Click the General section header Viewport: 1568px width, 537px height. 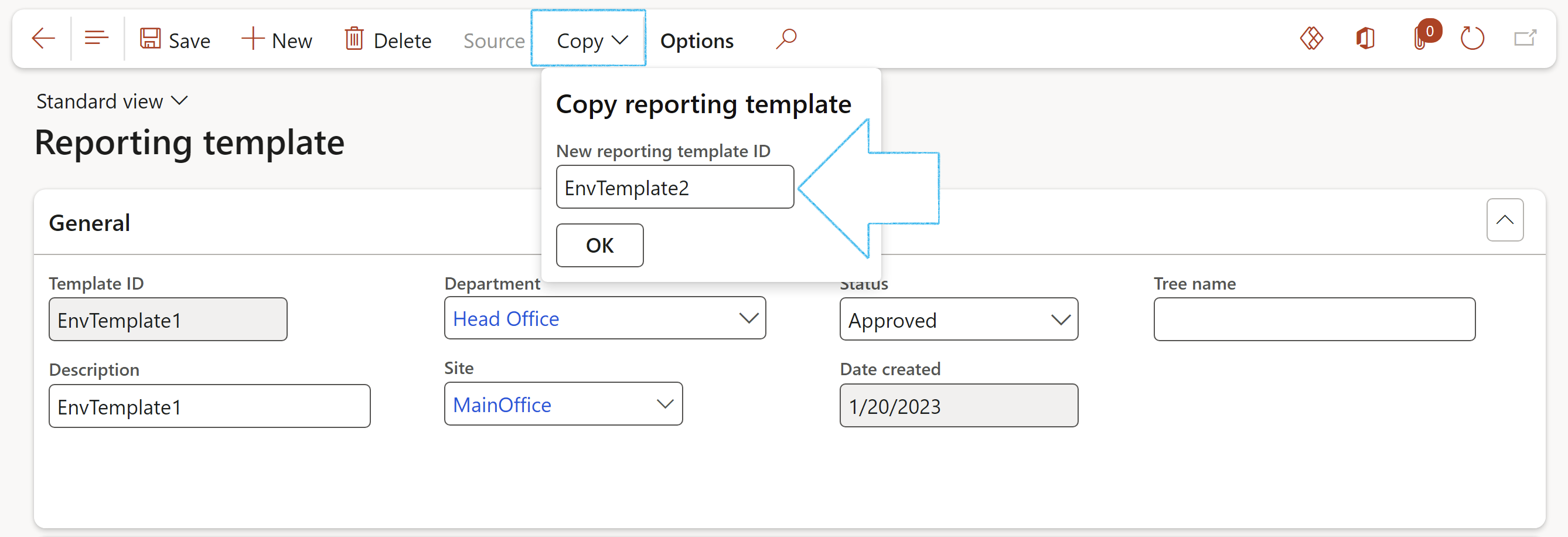(90, 223)
